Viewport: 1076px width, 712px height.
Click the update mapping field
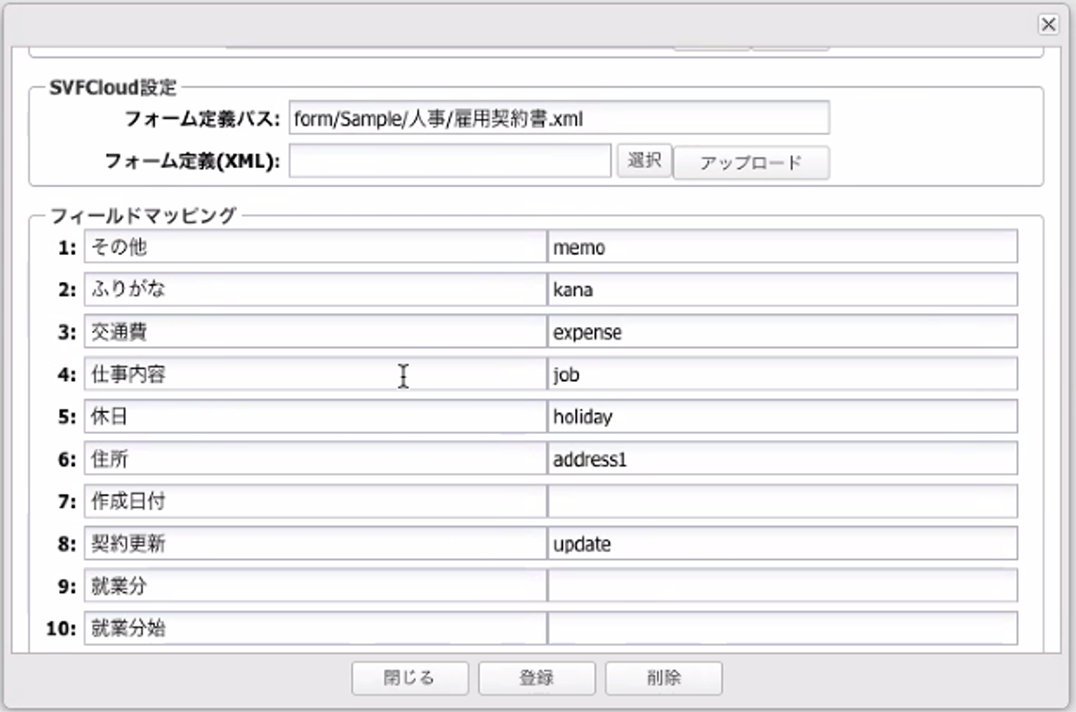pos(782,544)
